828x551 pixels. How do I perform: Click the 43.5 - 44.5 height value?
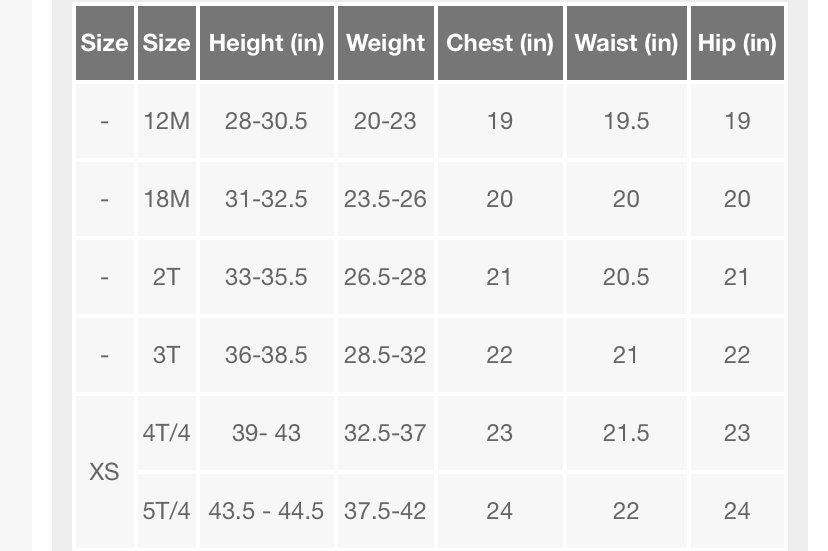266,511
